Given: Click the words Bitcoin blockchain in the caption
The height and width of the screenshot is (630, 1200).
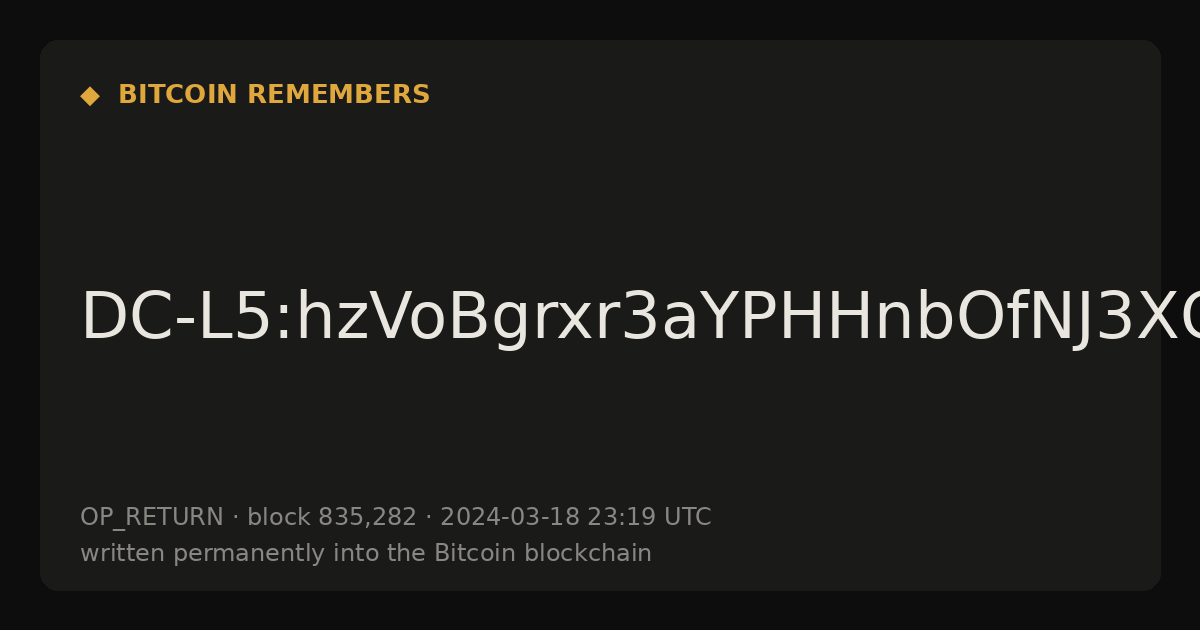Looking at the screenshot, I should coord(543,554).
